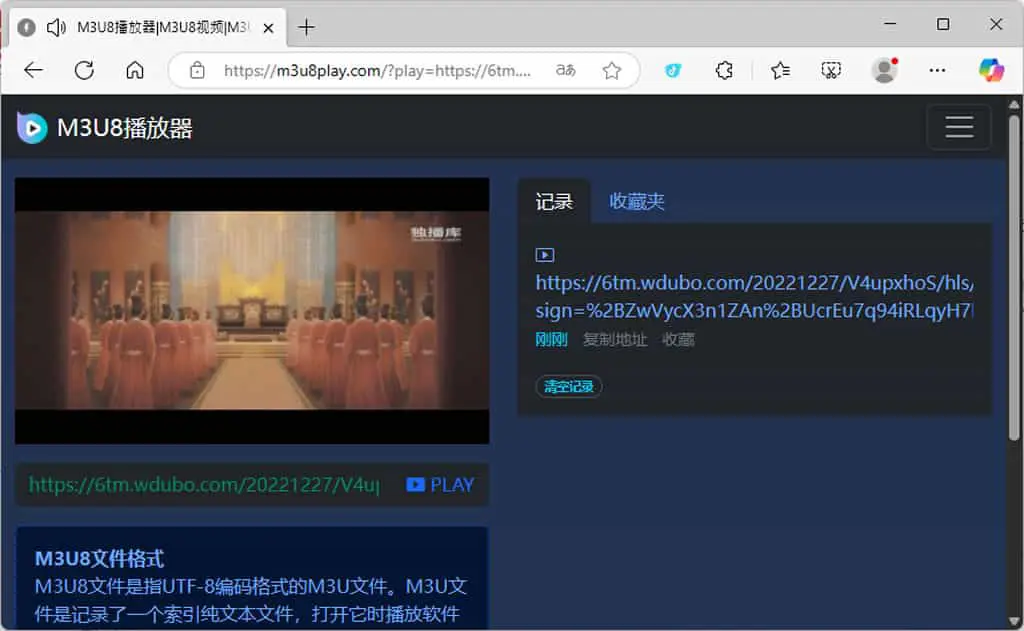1024x631 pixels.
Task: Switch to the 收藏夹 tab
Action: point(637,201)
